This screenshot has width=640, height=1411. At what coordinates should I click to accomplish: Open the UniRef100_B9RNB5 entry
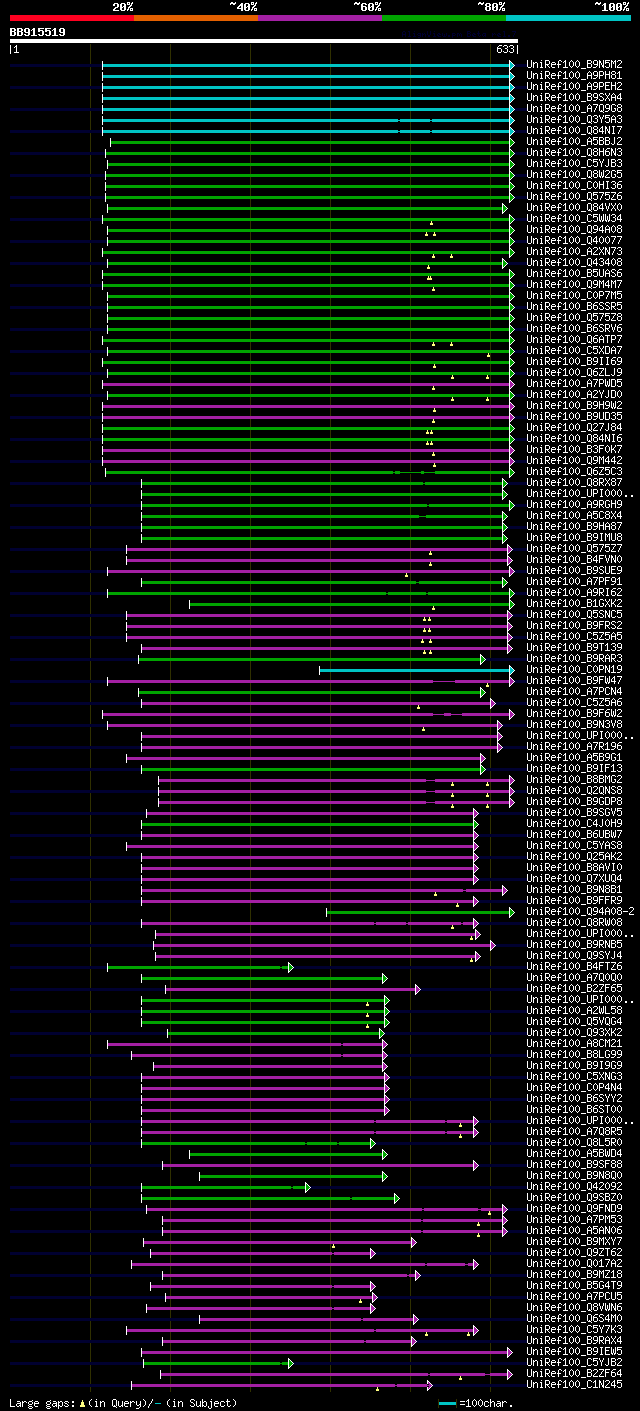576,945
